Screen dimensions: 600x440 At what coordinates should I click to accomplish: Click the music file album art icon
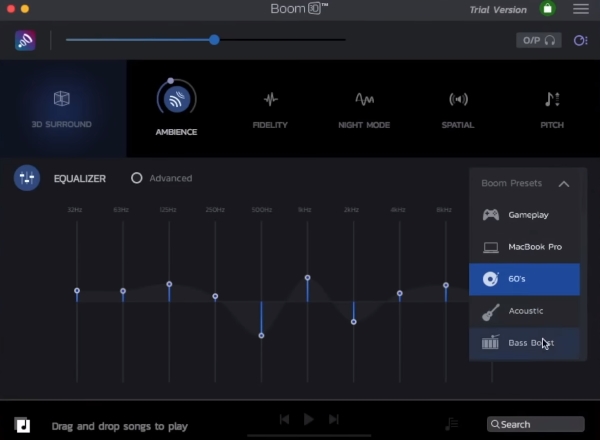22,425
